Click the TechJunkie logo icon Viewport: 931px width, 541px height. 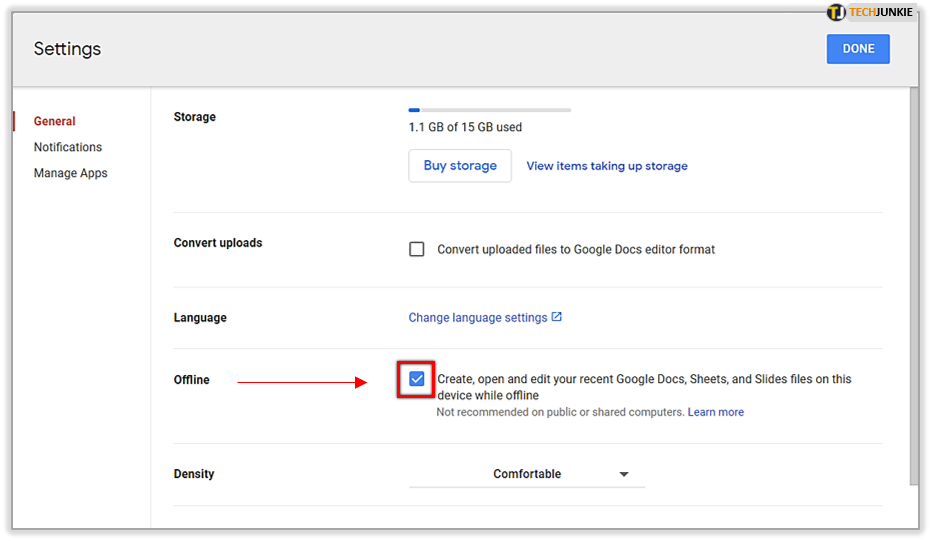pyautogui.click(x=836, y=12)
